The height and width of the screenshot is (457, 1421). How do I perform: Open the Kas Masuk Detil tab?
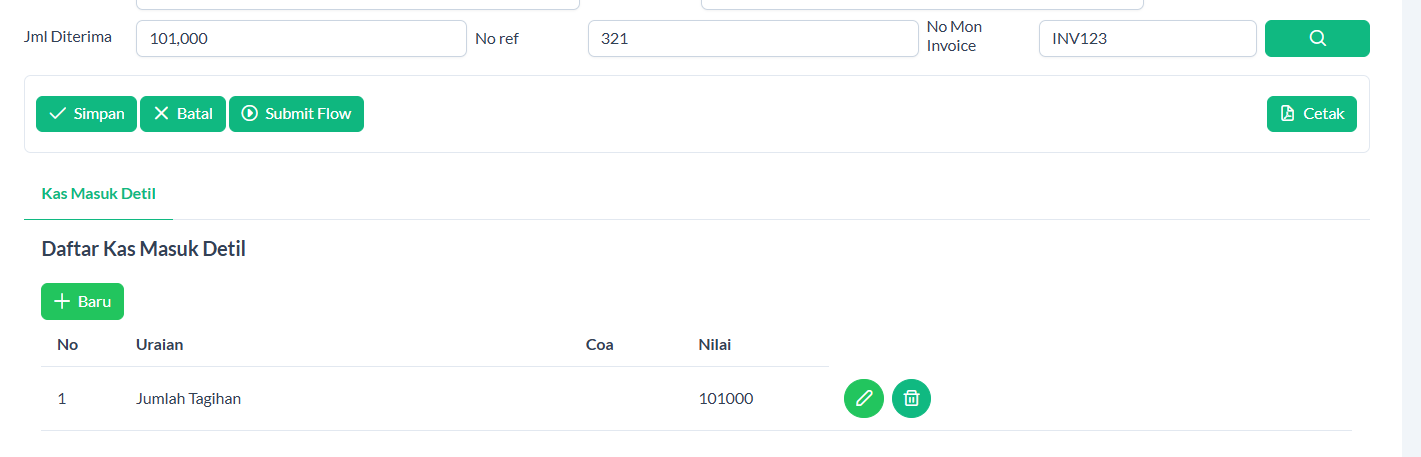[x=98, y=194]
